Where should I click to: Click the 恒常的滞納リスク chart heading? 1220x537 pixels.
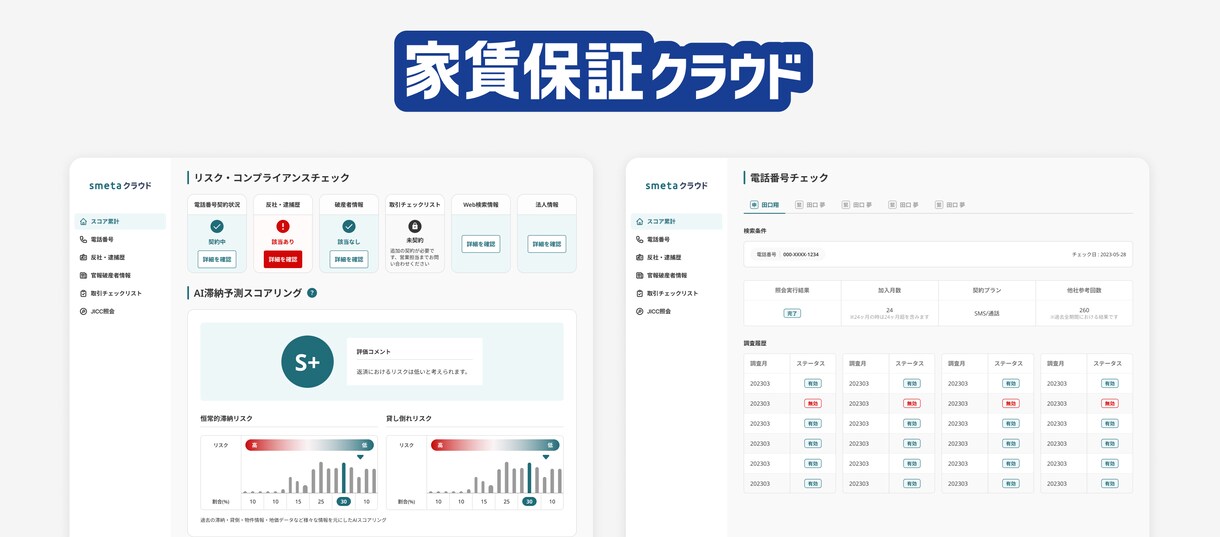227,419
